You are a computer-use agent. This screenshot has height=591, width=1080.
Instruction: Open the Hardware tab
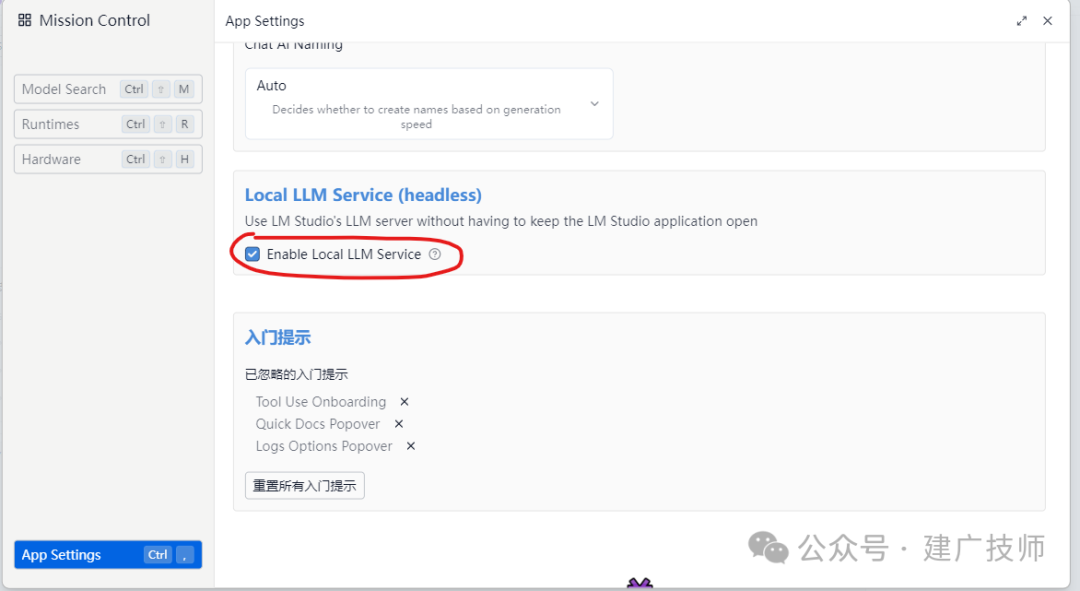click(108, 159)
